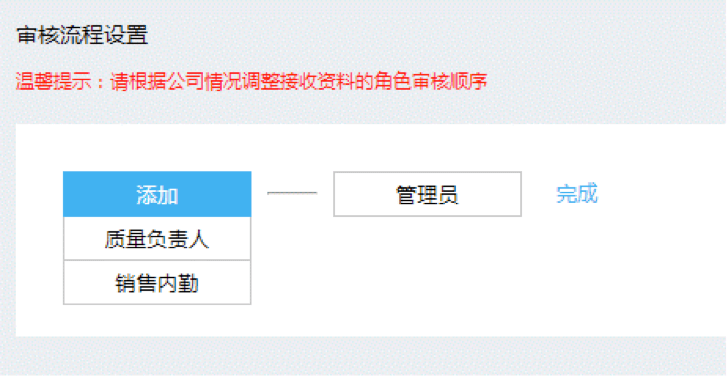Open the role list under 添加
Image resolution: width=727 pixels, height=376 pixels.
point(157,194)
